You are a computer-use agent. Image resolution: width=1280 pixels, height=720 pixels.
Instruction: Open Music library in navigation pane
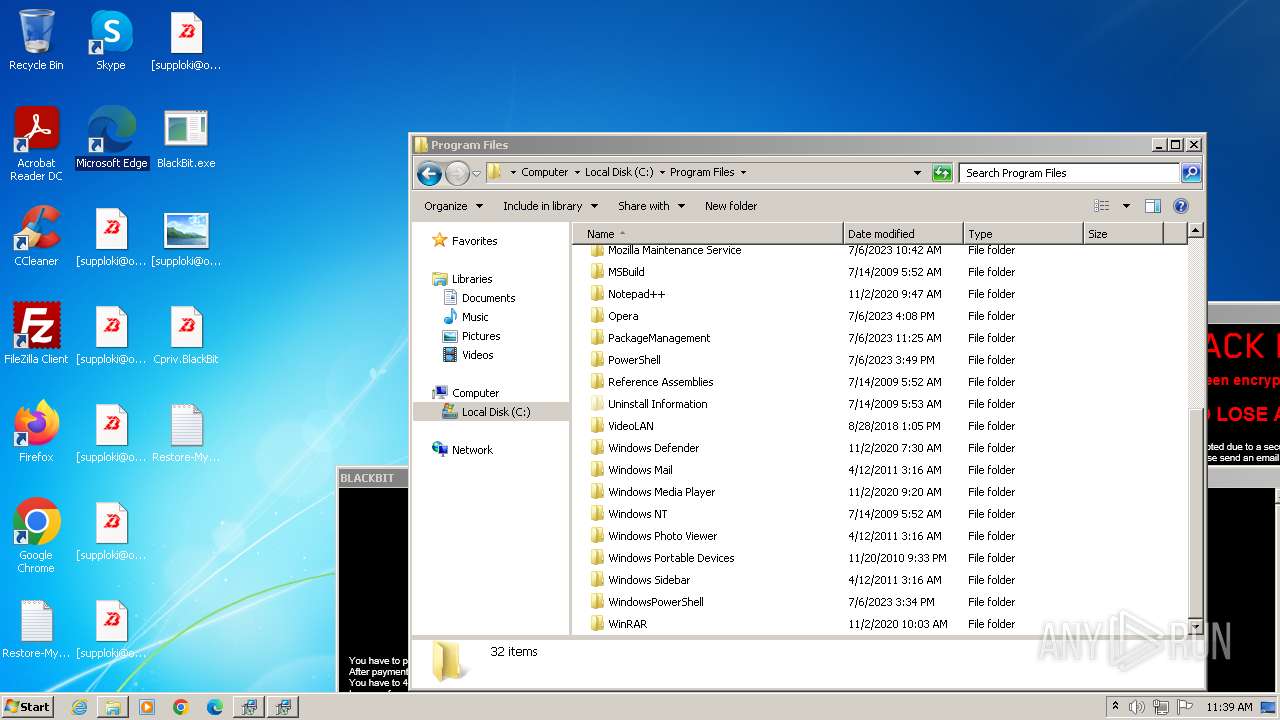pyautogui.click(x=475, y=317)
